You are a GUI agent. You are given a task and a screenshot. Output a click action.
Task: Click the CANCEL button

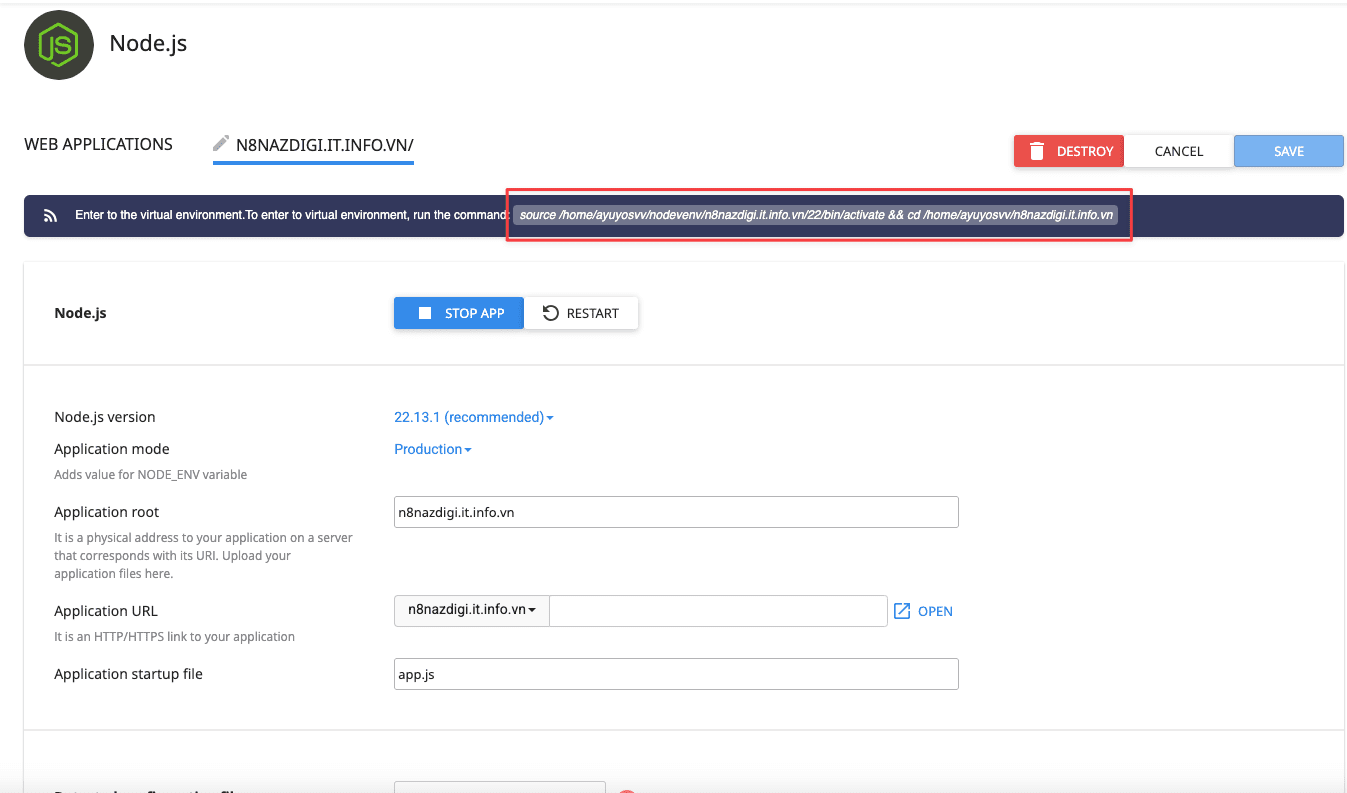point(1178,151)
